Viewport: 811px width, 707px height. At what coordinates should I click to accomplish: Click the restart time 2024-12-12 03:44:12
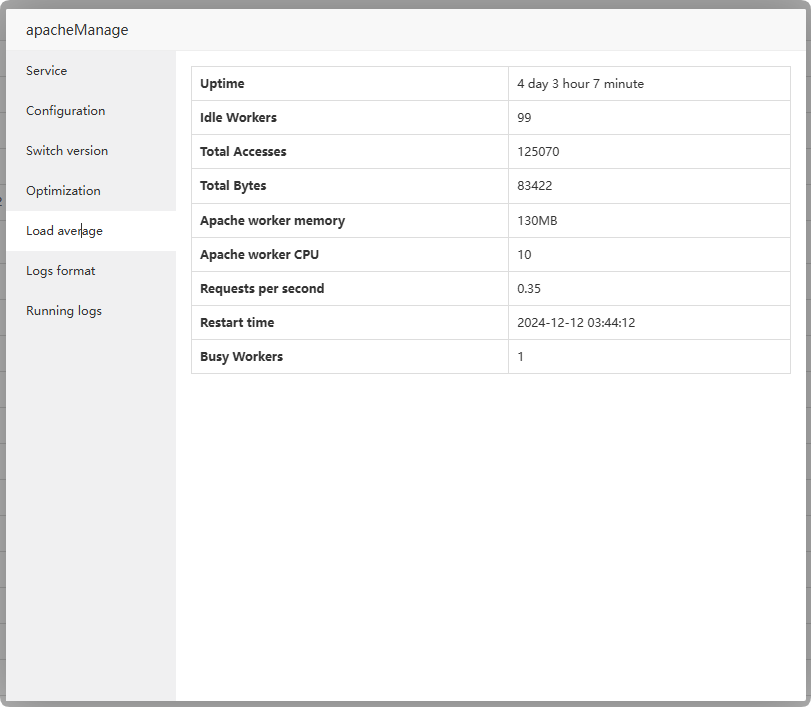coord(576,322)
